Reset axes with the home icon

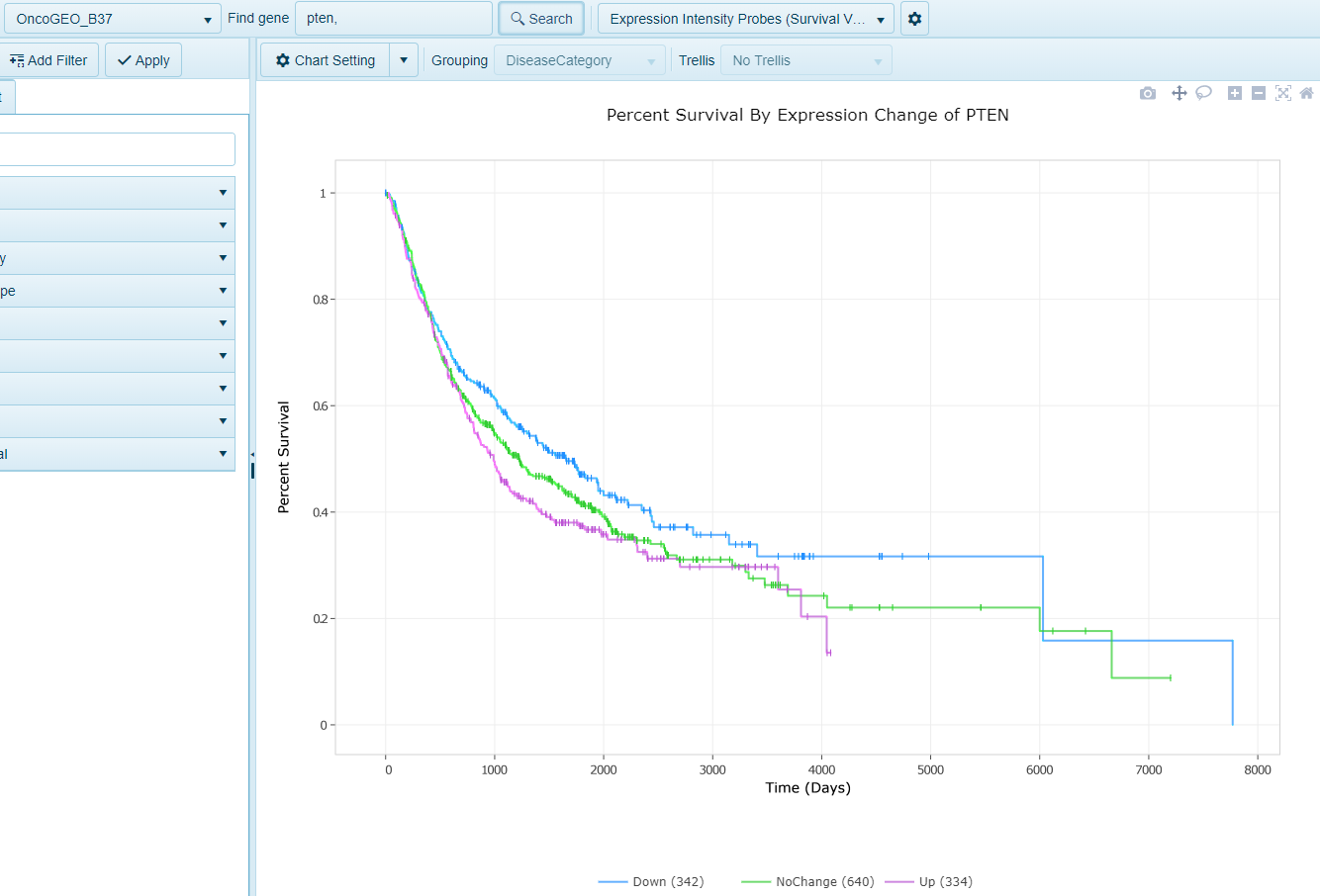[1307, 92]
